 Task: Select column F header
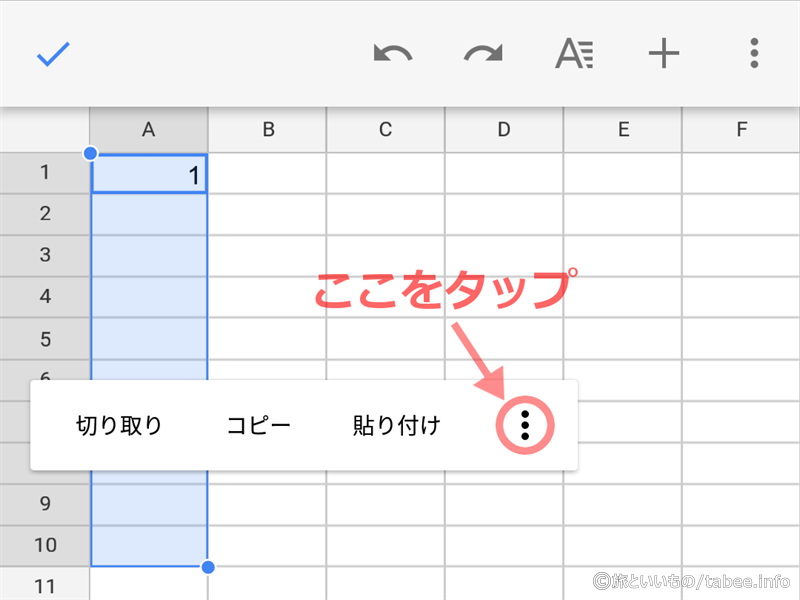741,130
